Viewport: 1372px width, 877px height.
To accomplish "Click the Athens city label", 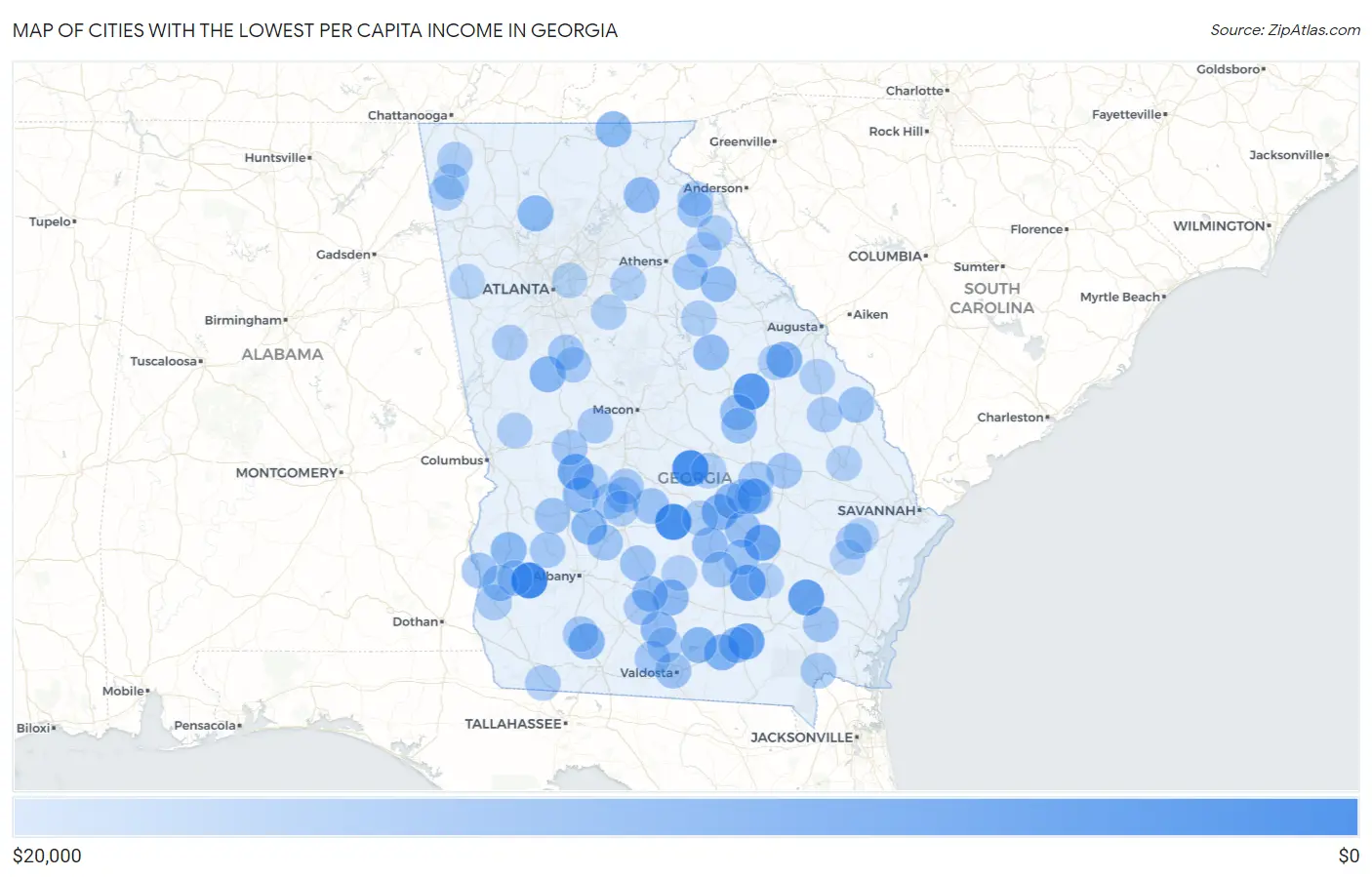I will point(641,261).
